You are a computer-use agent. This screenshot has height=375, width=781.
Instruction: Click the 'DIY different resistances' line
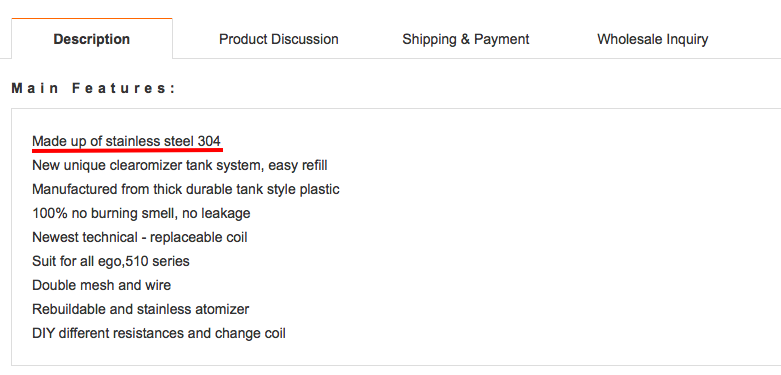click(159, 333)
